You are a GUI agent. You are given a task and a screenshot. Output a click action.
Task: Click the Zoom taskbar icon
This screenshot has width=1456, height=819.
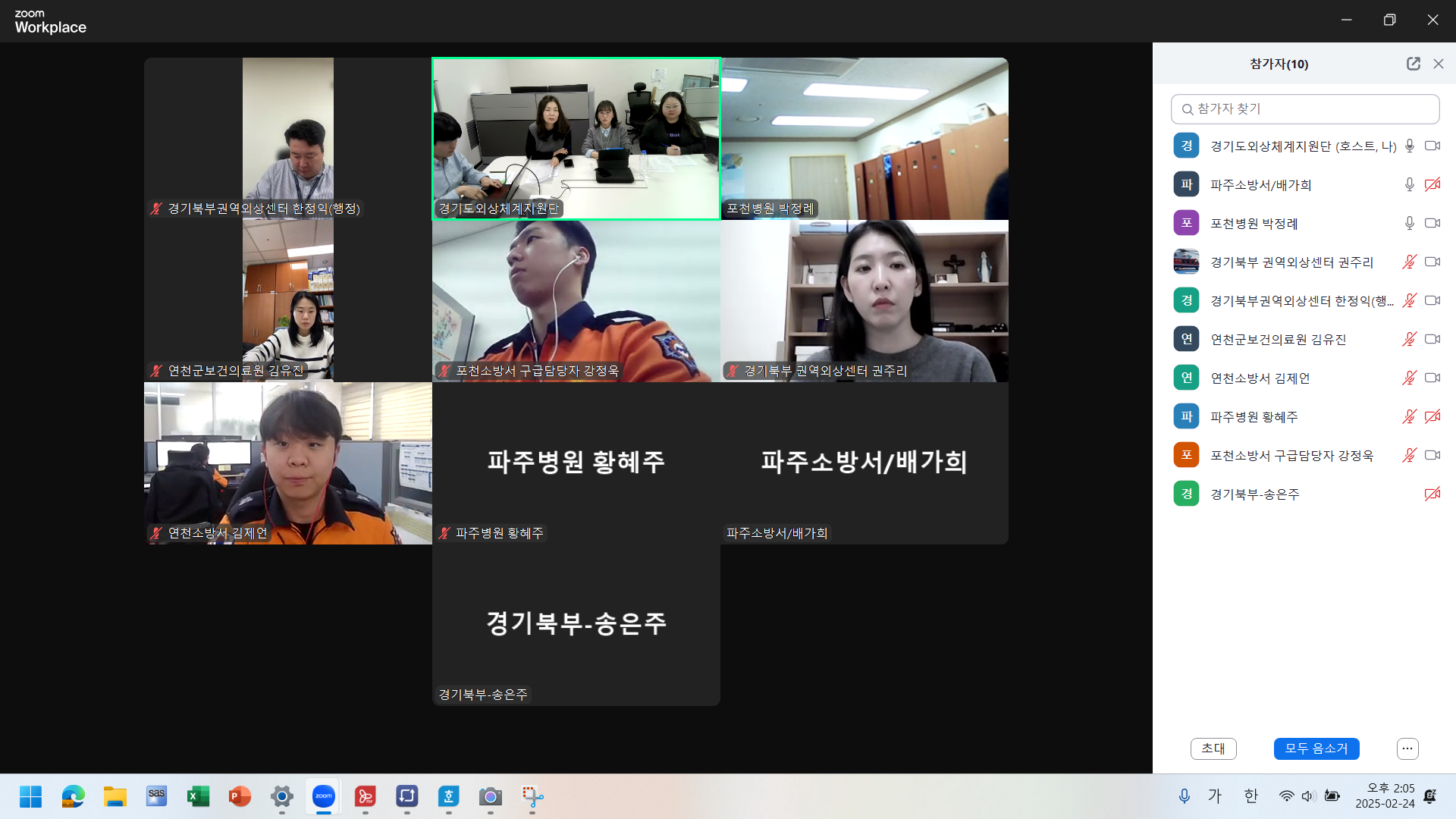coord(324,796)
